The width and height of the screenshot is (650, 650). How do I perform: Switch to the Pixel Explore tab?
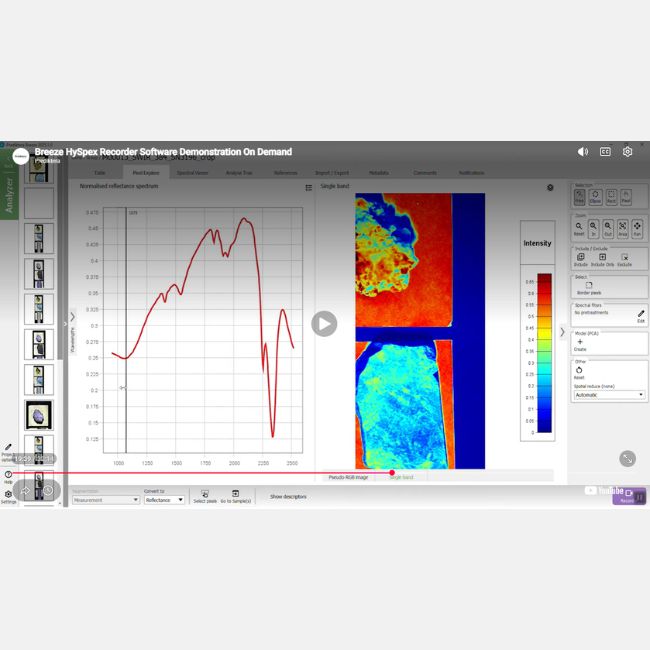tap(146, 173)
